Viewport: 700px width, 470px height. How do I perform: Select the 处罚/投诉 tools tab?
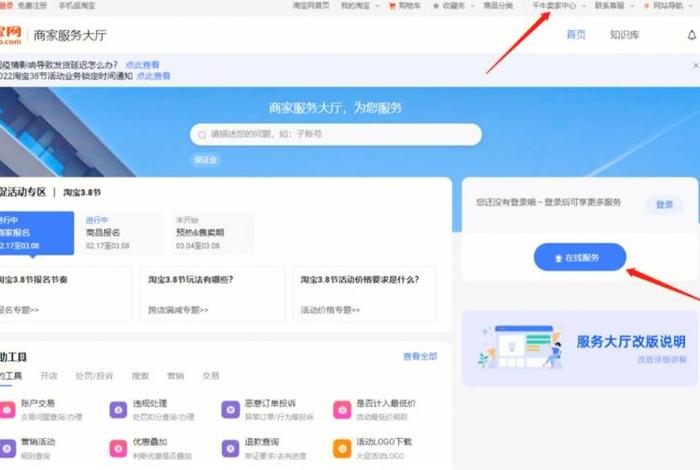click(x=94, y=376)
